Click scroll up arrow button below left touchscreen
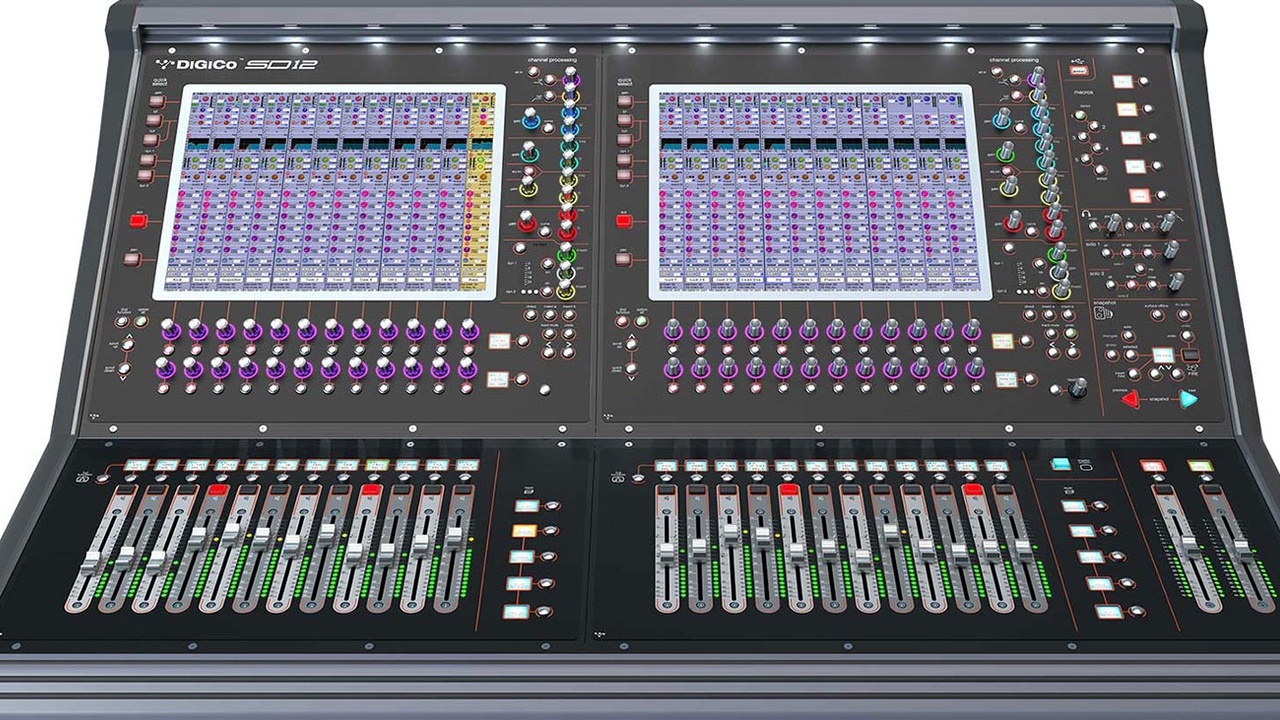The image size is (1280, 720). tap(128, 343)
